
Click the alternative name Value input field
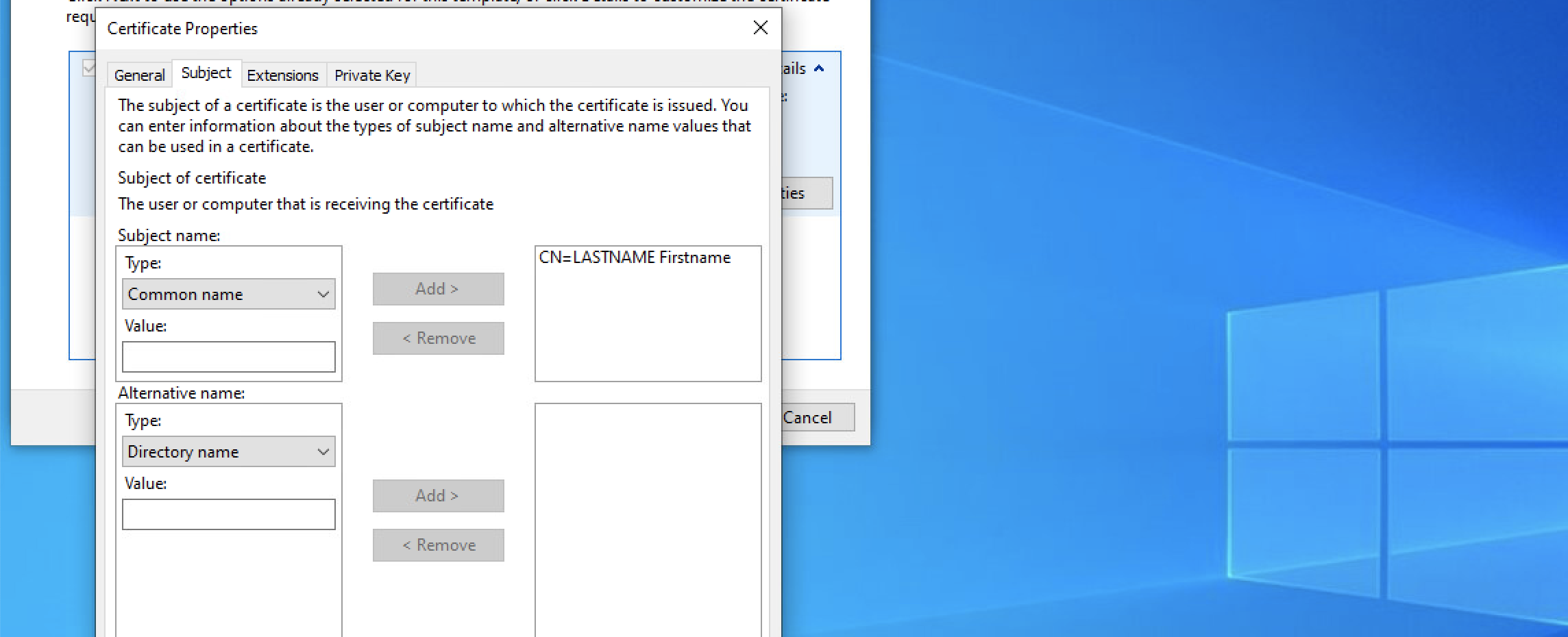228,514
